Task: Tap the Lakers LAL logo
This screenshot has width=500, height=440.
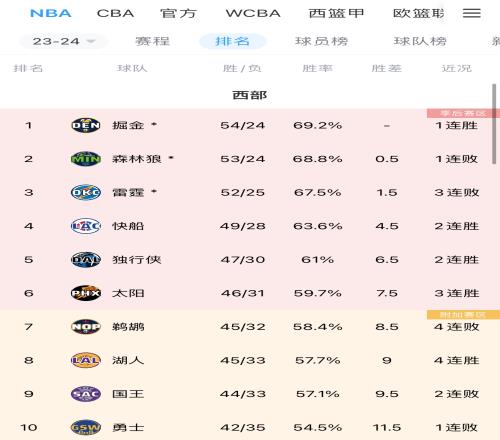Action: [86, 360]
